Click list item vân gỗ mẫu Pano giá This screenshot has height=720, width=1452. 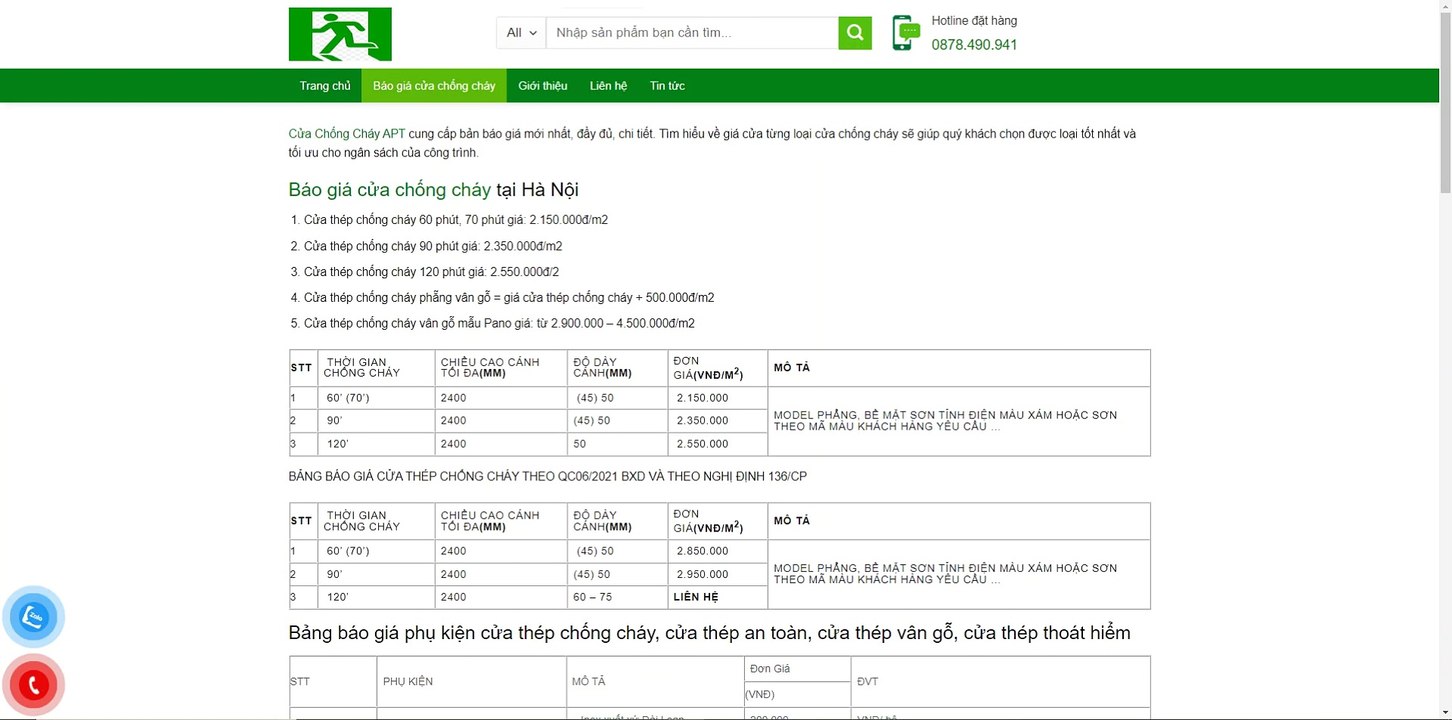pyautogui.click(x=499, y=324)
